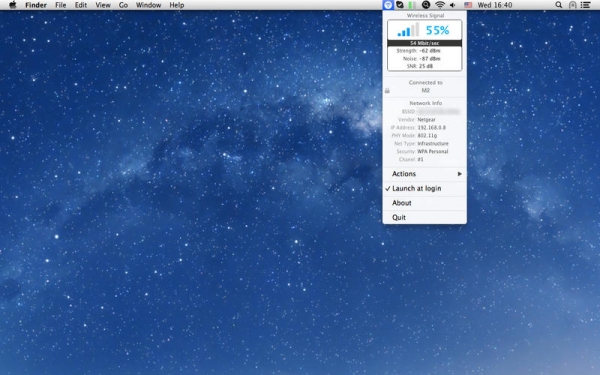Click the signal strength bars graphic
Screen dimensions: 600x375
pyautogui.click(x=408, y=30)
